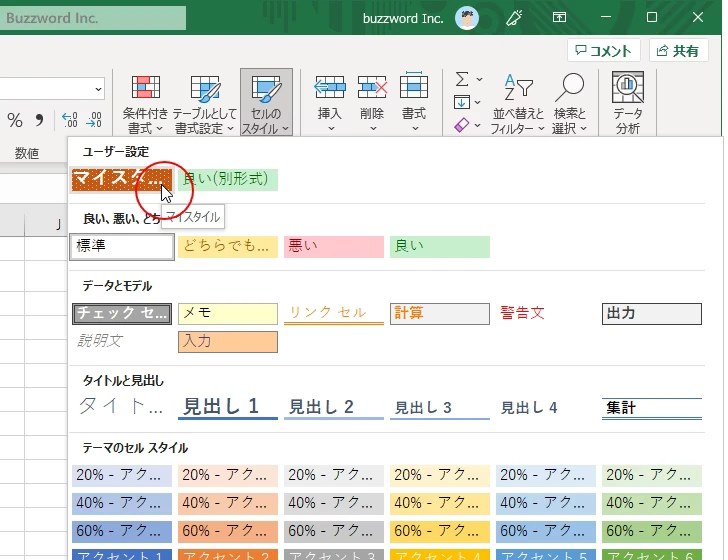Apply the 見出し 1 heading style

pyautogui.click(x=228, y=407)
